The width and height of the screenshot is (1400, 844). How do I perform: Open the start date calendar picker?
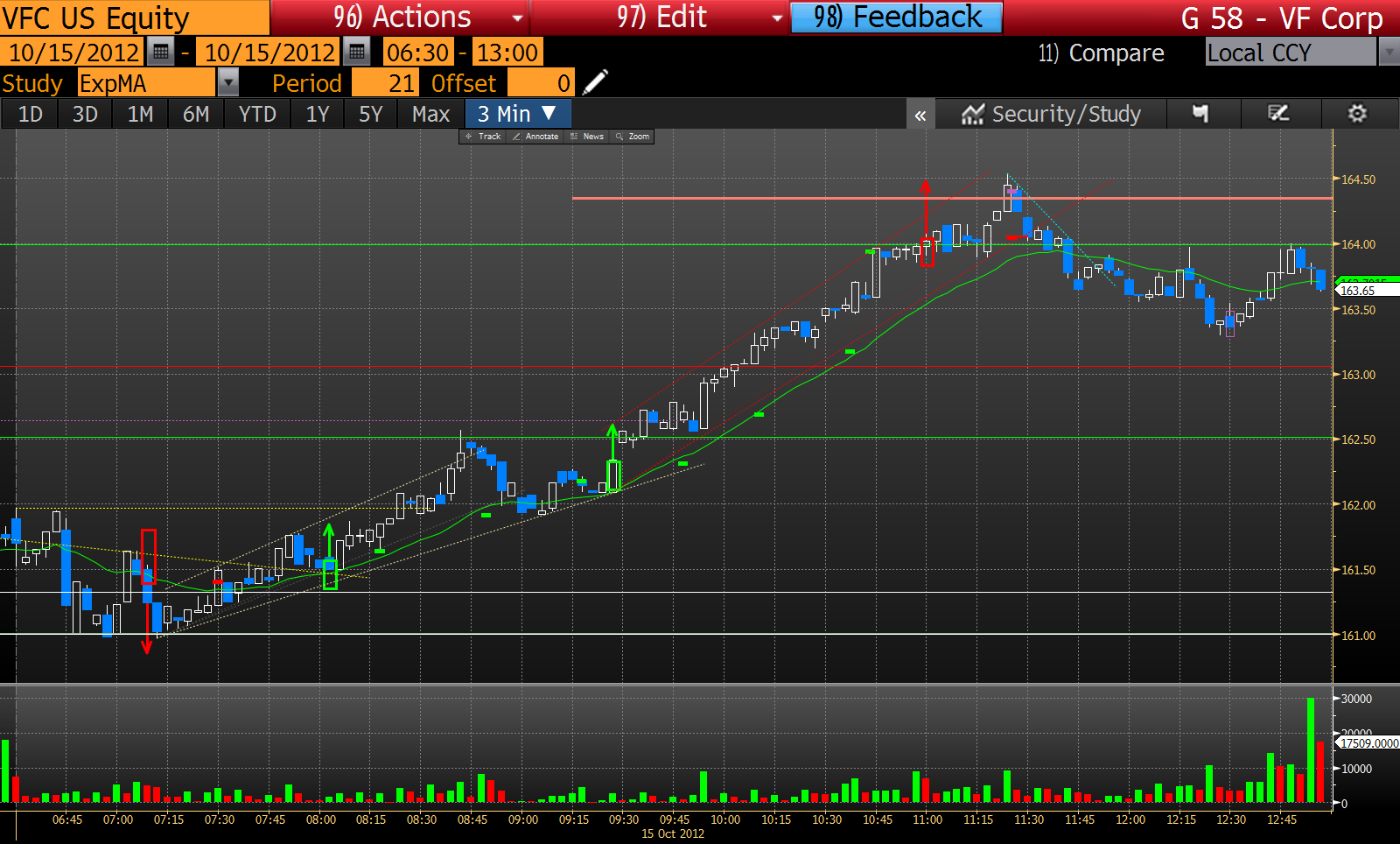pyautogui.click(x=161, y=53)
